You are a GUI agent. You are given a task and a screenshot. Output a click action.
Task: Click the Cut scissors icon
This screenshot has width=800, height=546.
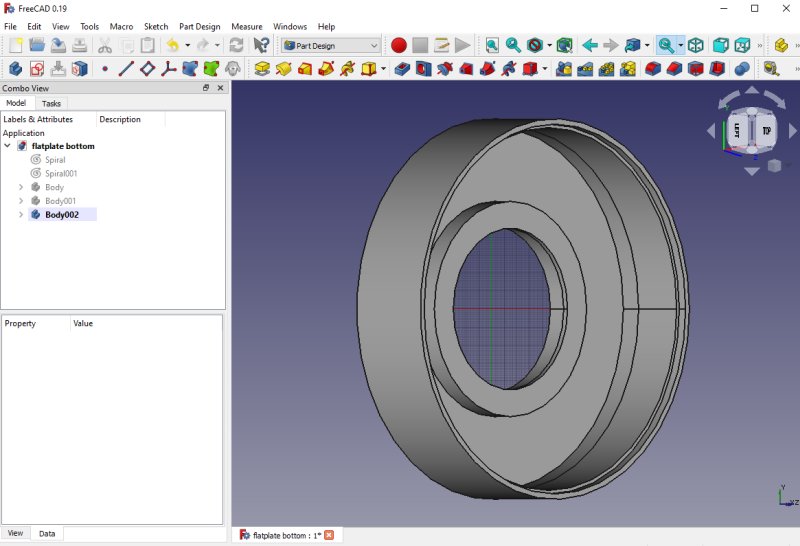pyautogui.click(x=105, y=45)
